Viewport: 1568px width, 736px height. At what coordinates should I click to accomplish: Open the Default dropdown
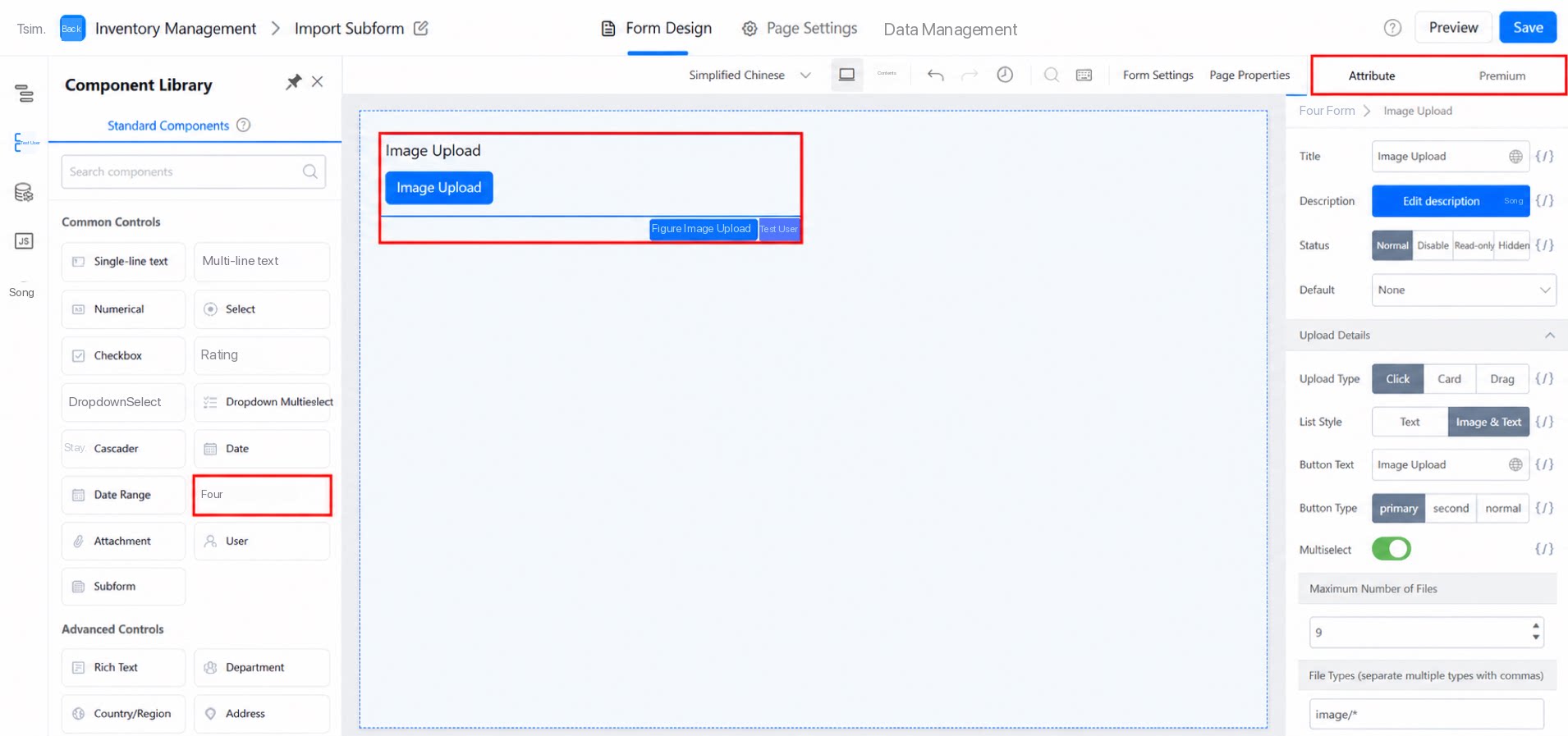tap(1463, 290)
